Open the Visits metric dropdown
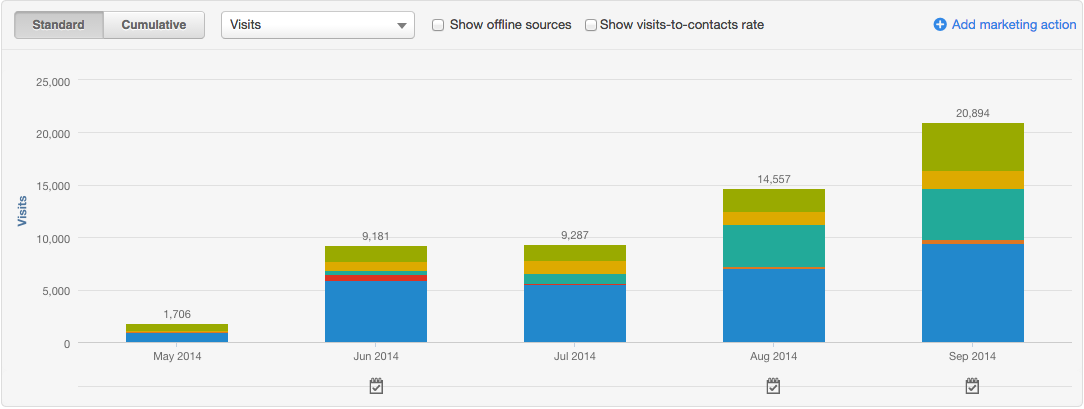This screenshot has width=1084, height=409. [317, 25]
